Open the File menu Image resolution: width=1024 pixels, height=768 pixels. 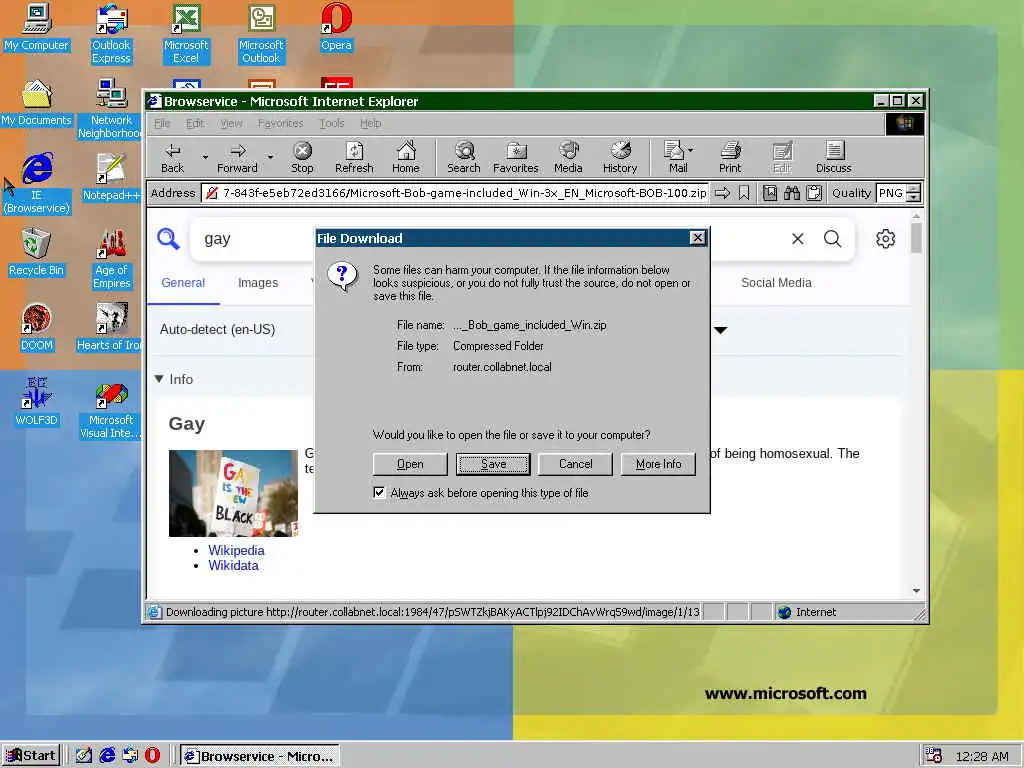[162, 123]
